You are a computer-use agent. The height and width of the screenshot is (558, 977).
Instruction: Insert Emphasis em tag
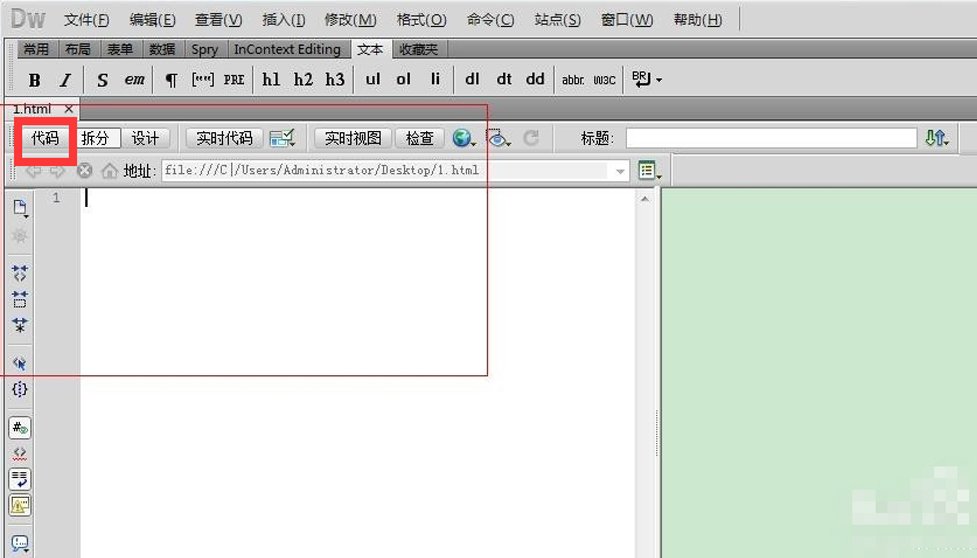pyautogui.click(x=135, y=80)
